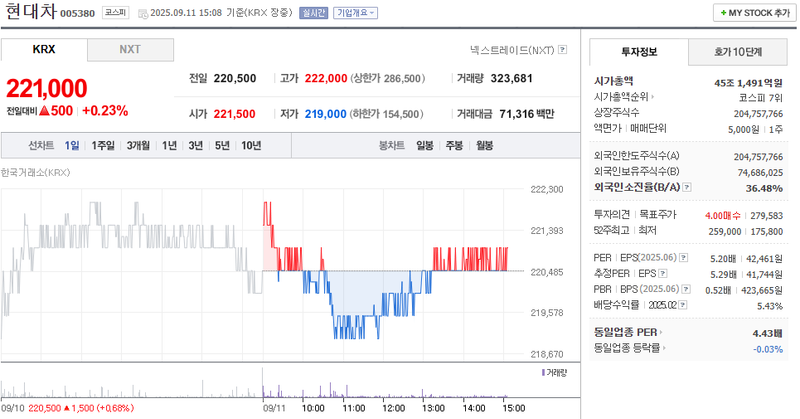Viewport: 800px width, 419px height.
Task: Click the arrow next to 동일업종 PER
Action: tap(661, 332)
